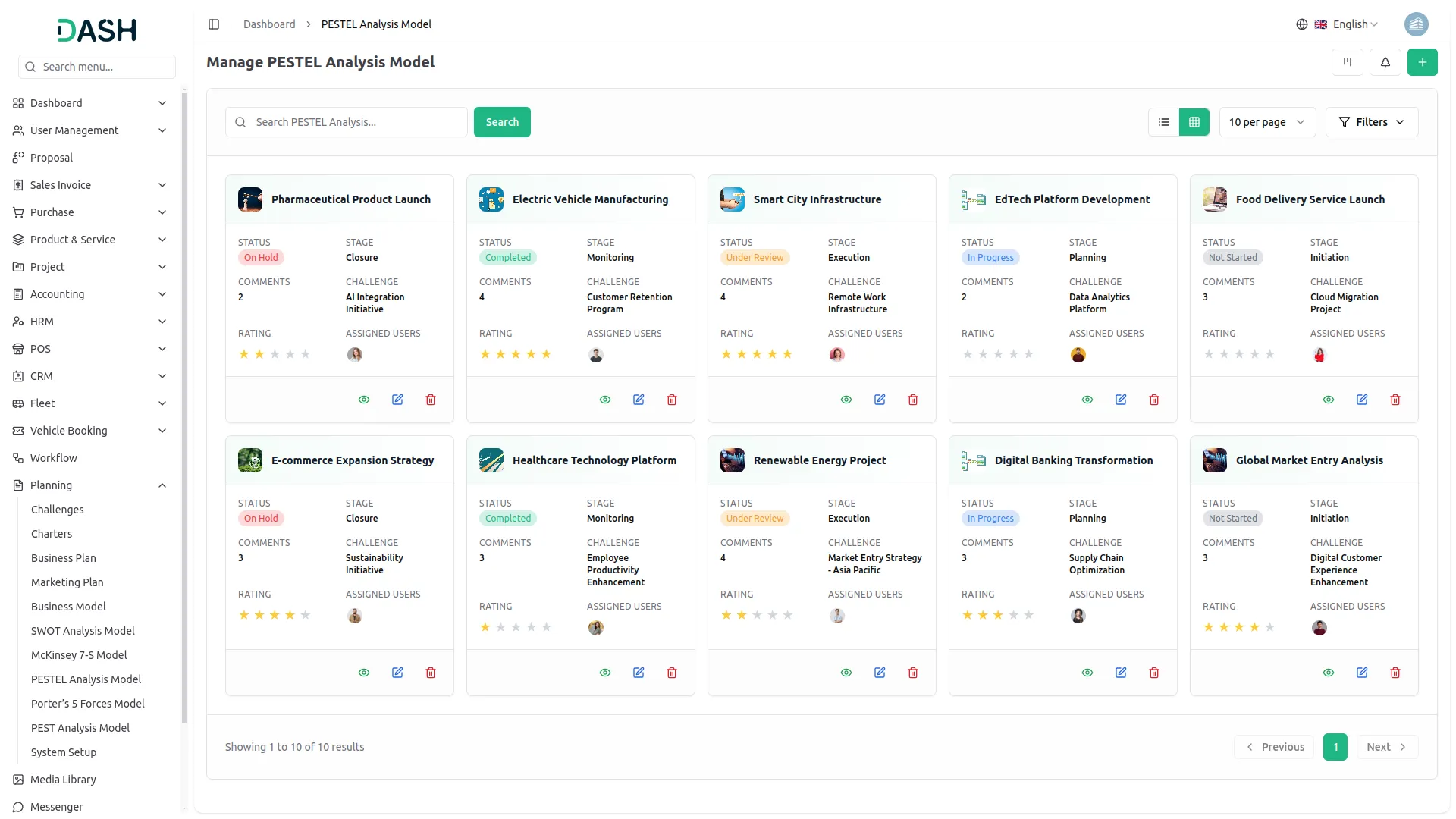Edit the Global Market Entry Analysis card
Viewport: 1456px width, 819px height.
click(1362, 673)
